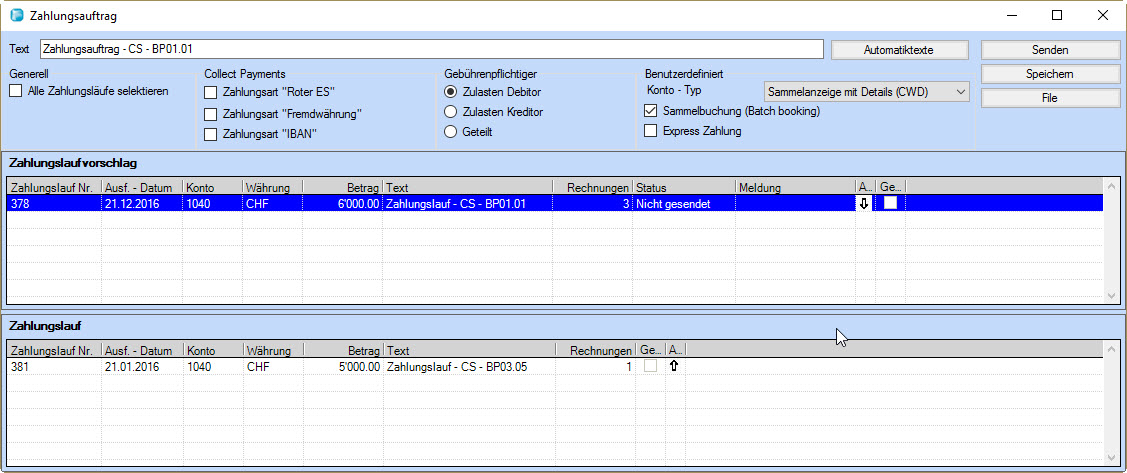This screenshot has width=1127, height=473.
Task: Choose the 'Geteilt' fee option
Action: (451, 132)
